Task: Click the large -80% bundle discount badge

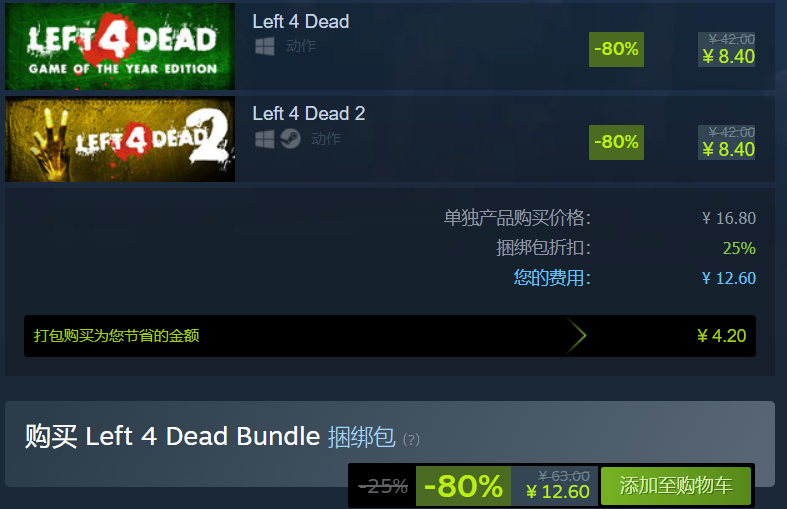Action: tap(463, 486)
